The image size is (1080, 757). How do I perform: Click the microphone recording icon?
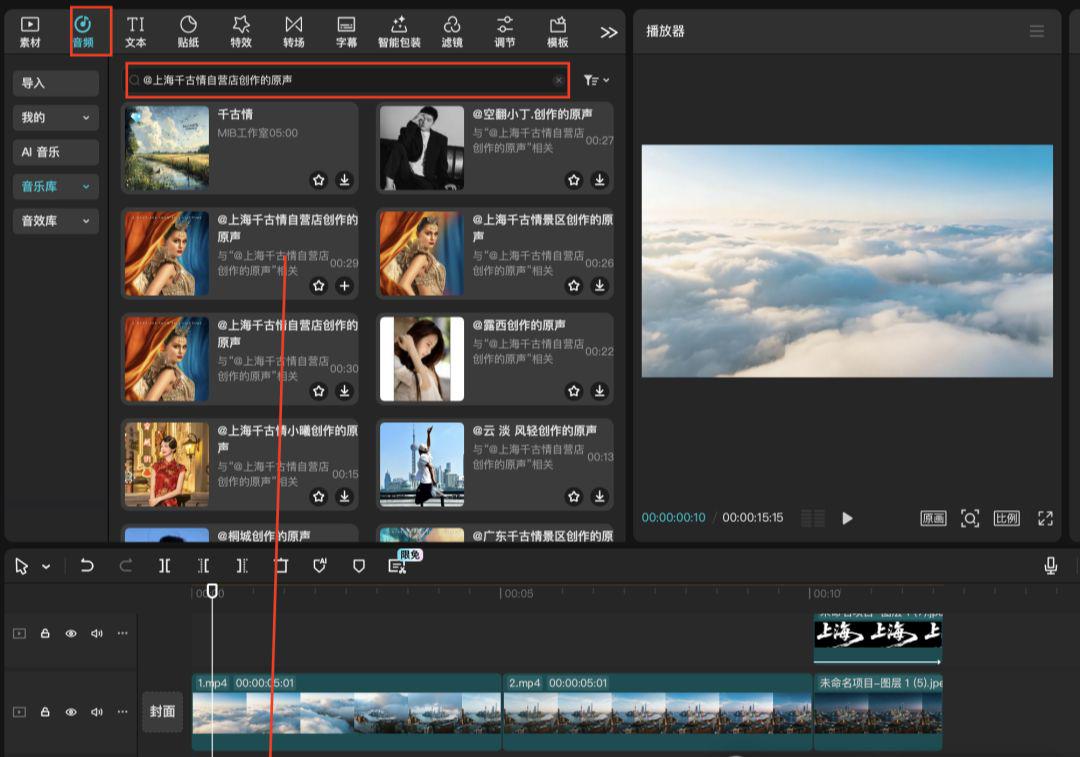pyautogui.click(x=1051, y=565)
